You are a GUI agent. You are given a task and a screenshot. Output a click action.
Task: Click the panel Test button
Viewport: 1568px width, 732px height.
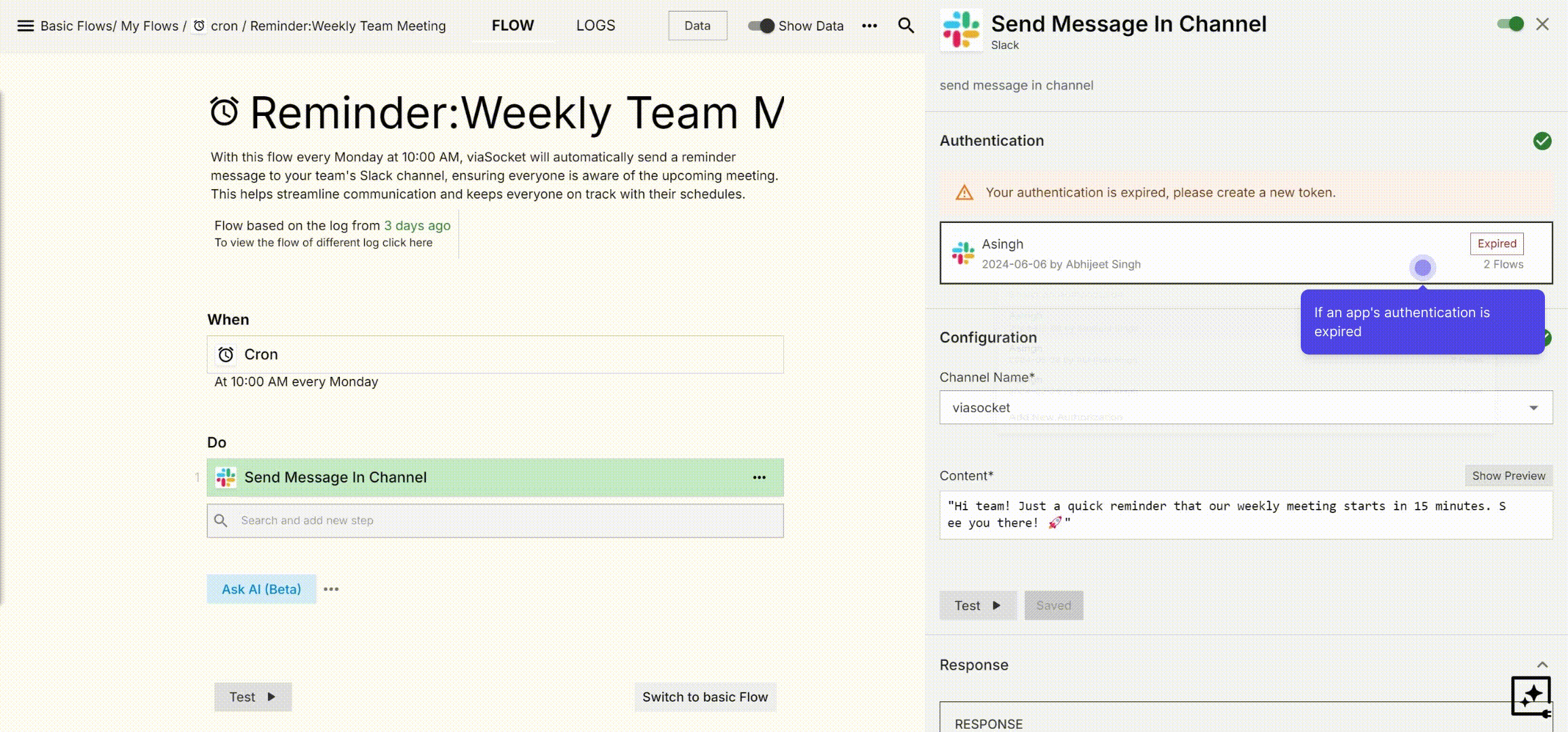pos(977,605)
